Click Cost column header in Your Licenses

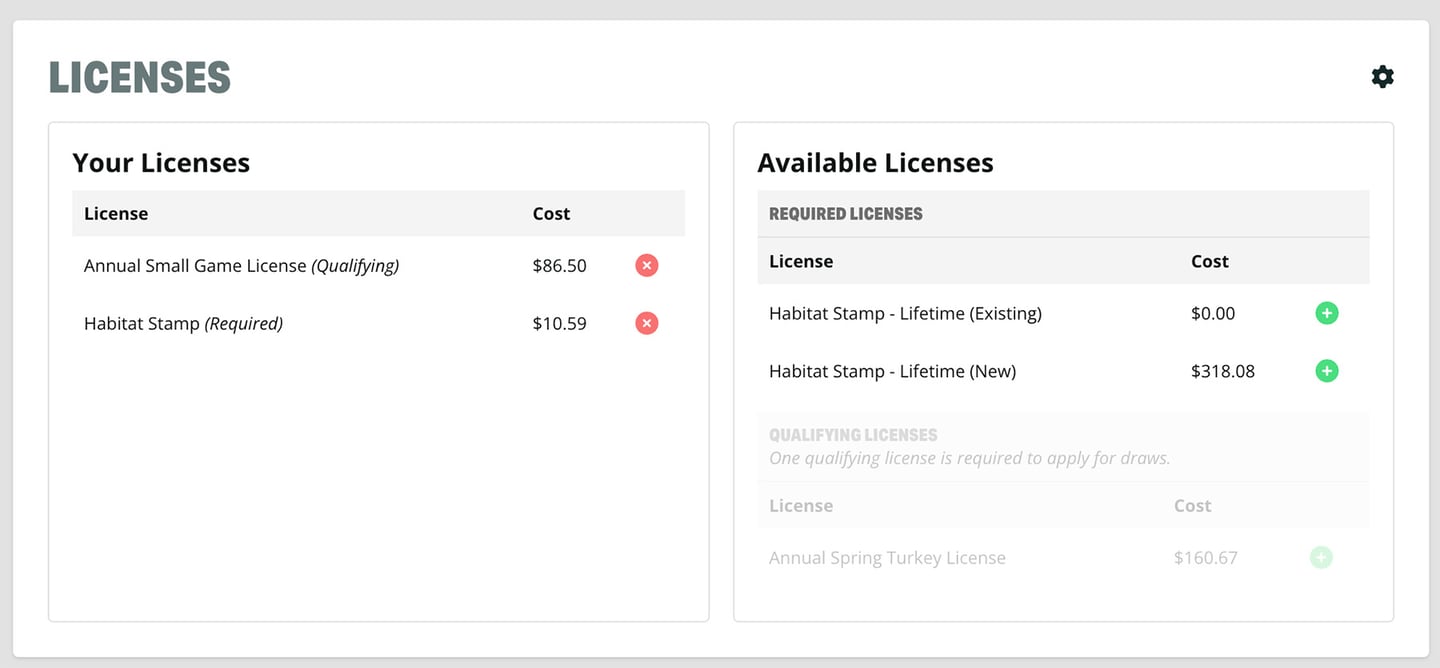click(x=551, y=214)
